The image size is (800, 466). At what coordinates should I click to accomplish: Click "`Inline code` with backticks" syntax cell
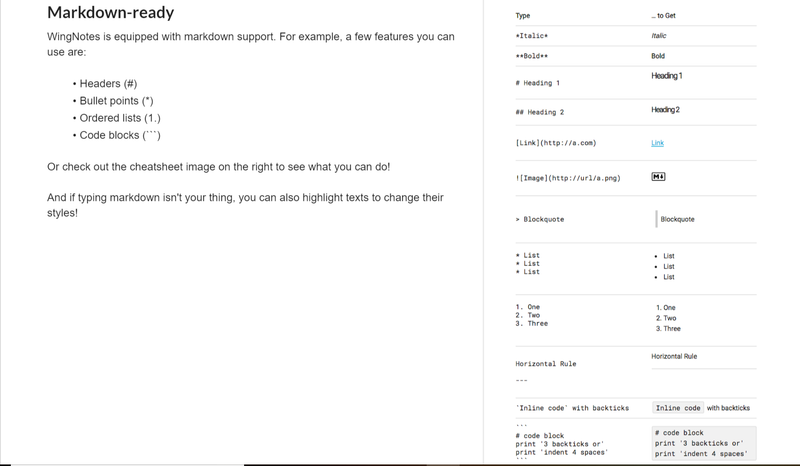(572, 408)
